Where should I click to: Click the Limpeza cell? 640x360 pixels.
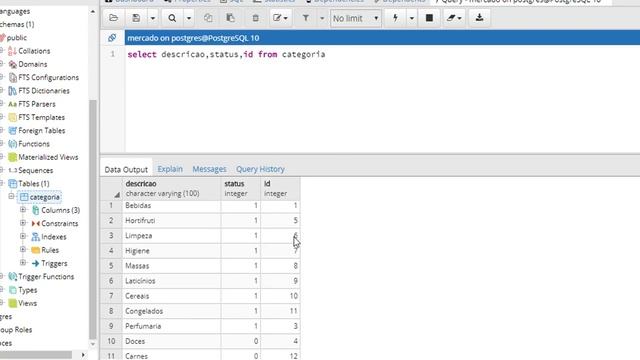[171, 236]
